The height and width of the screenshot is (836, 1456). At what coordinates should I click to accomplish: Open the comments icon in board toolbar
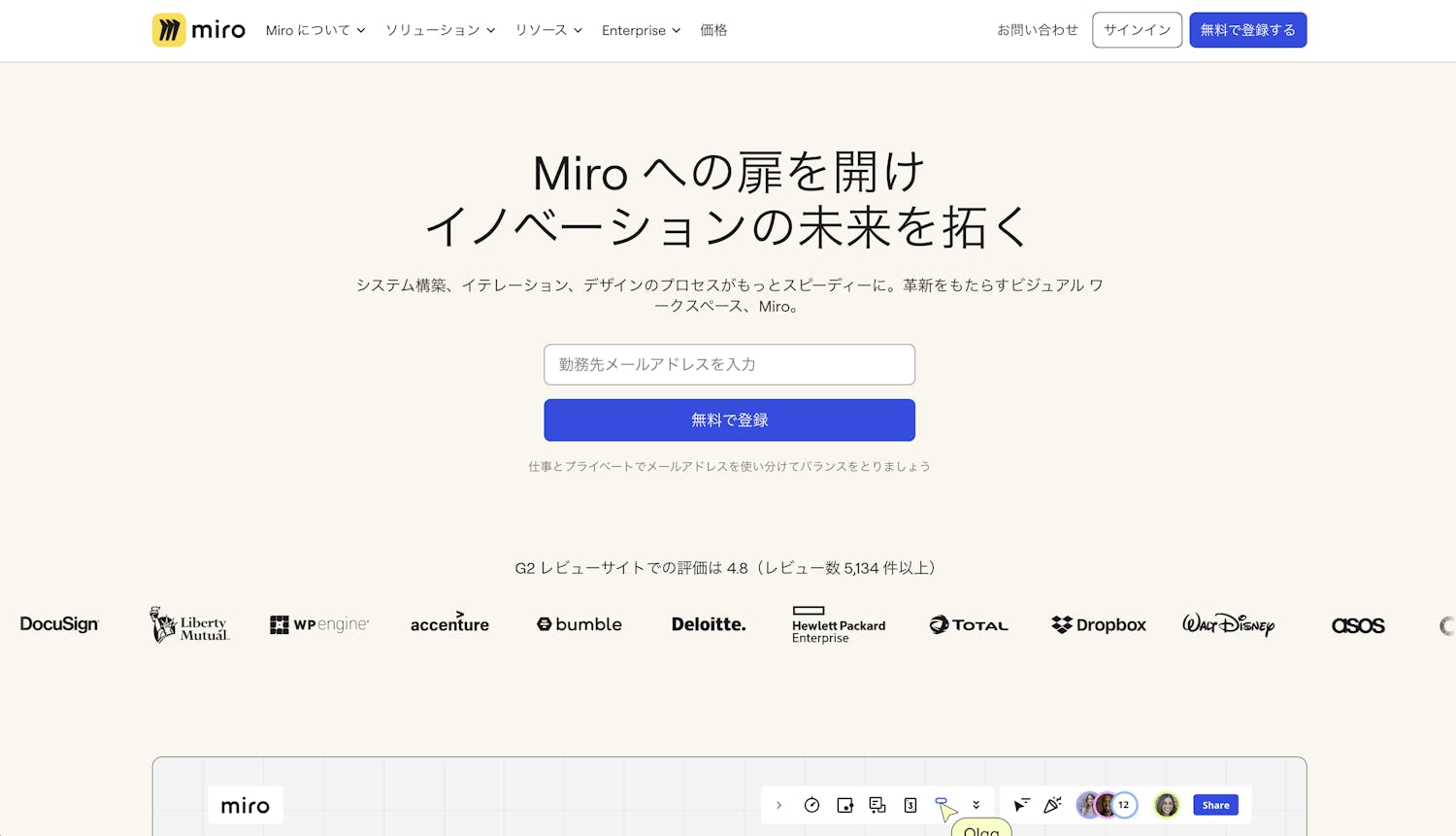pyautogui.click(x=877, y=805)
